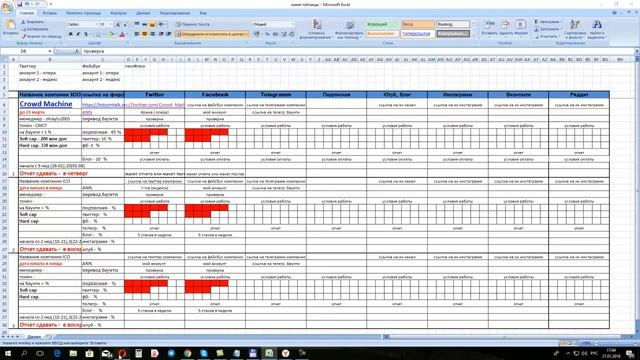Switch to the Вставка ribbon tab

click(50, 13)
